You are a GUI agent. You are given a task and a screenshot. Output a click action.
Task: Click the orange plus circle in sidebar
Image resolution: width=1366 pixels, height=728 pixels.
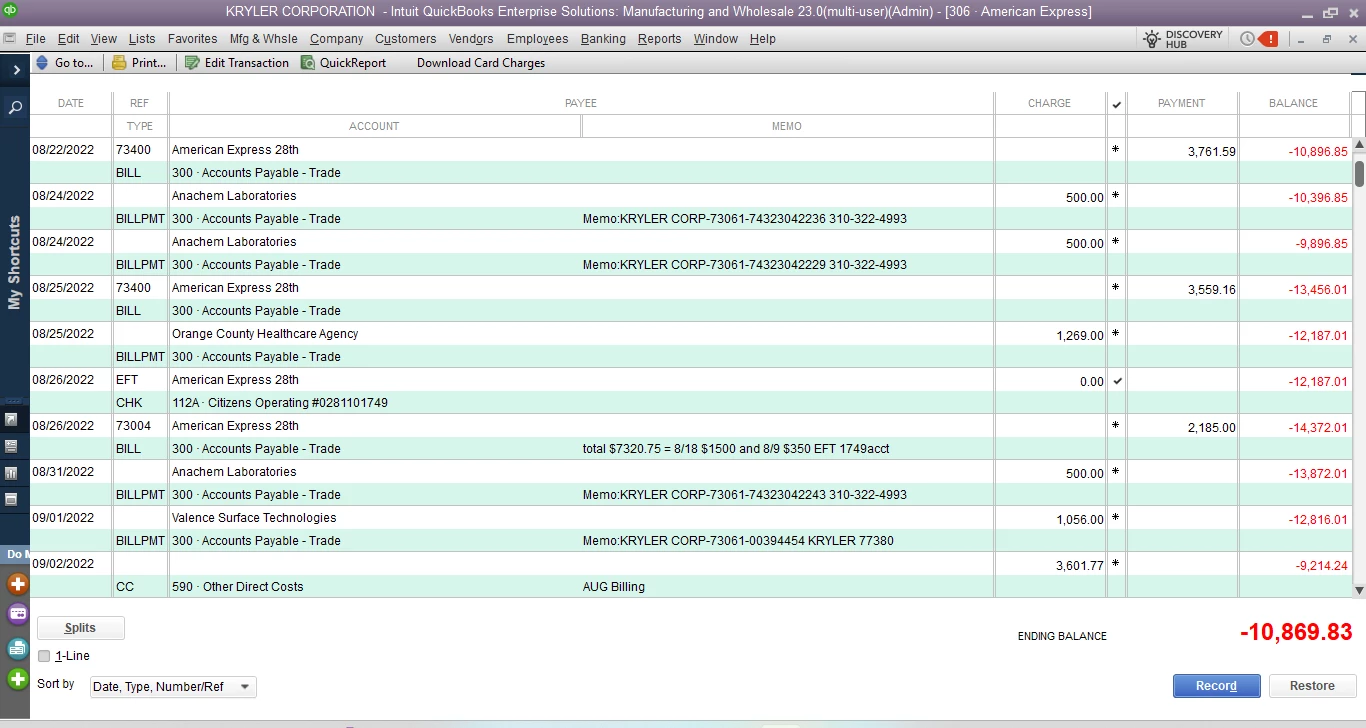pos(17,584)
